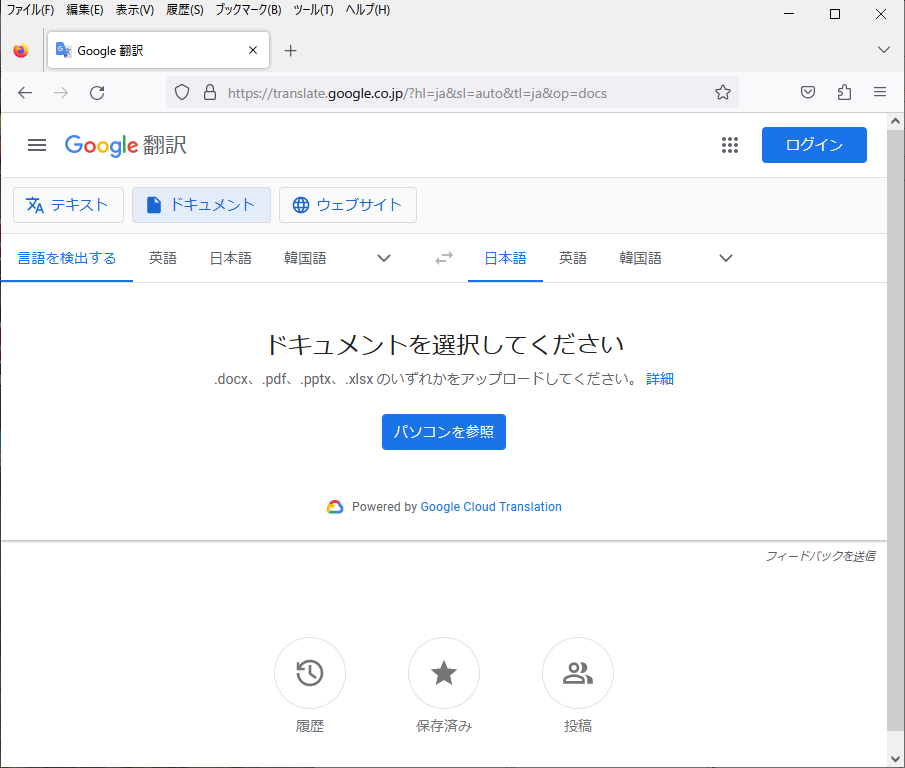The width and height of the screenshot is (905, 768).
Task: Open Firefox extensions panel
Action: click(x=844, y=92)
